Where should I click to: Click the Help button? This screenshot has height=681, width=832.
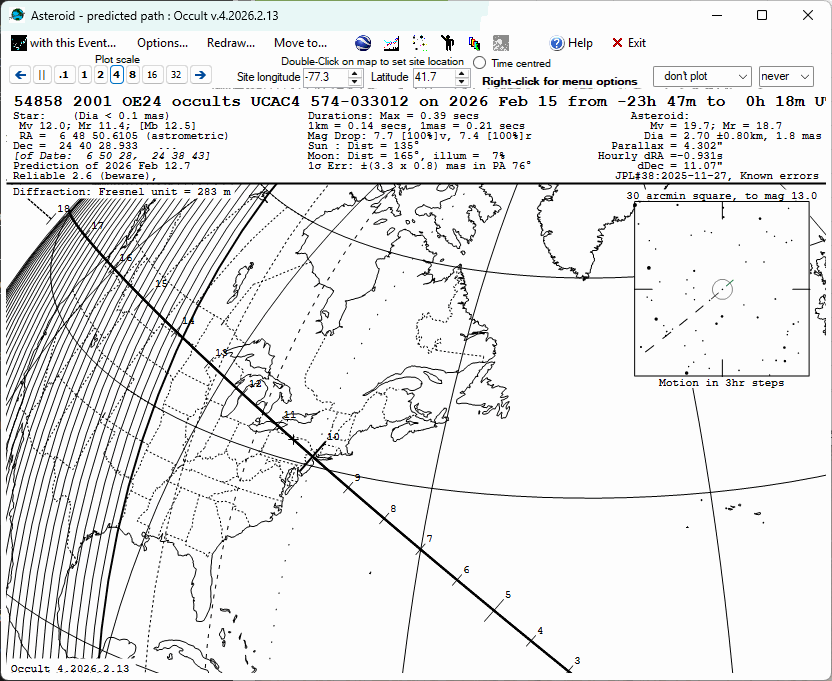pyautogui.click(x=571, y=43)
